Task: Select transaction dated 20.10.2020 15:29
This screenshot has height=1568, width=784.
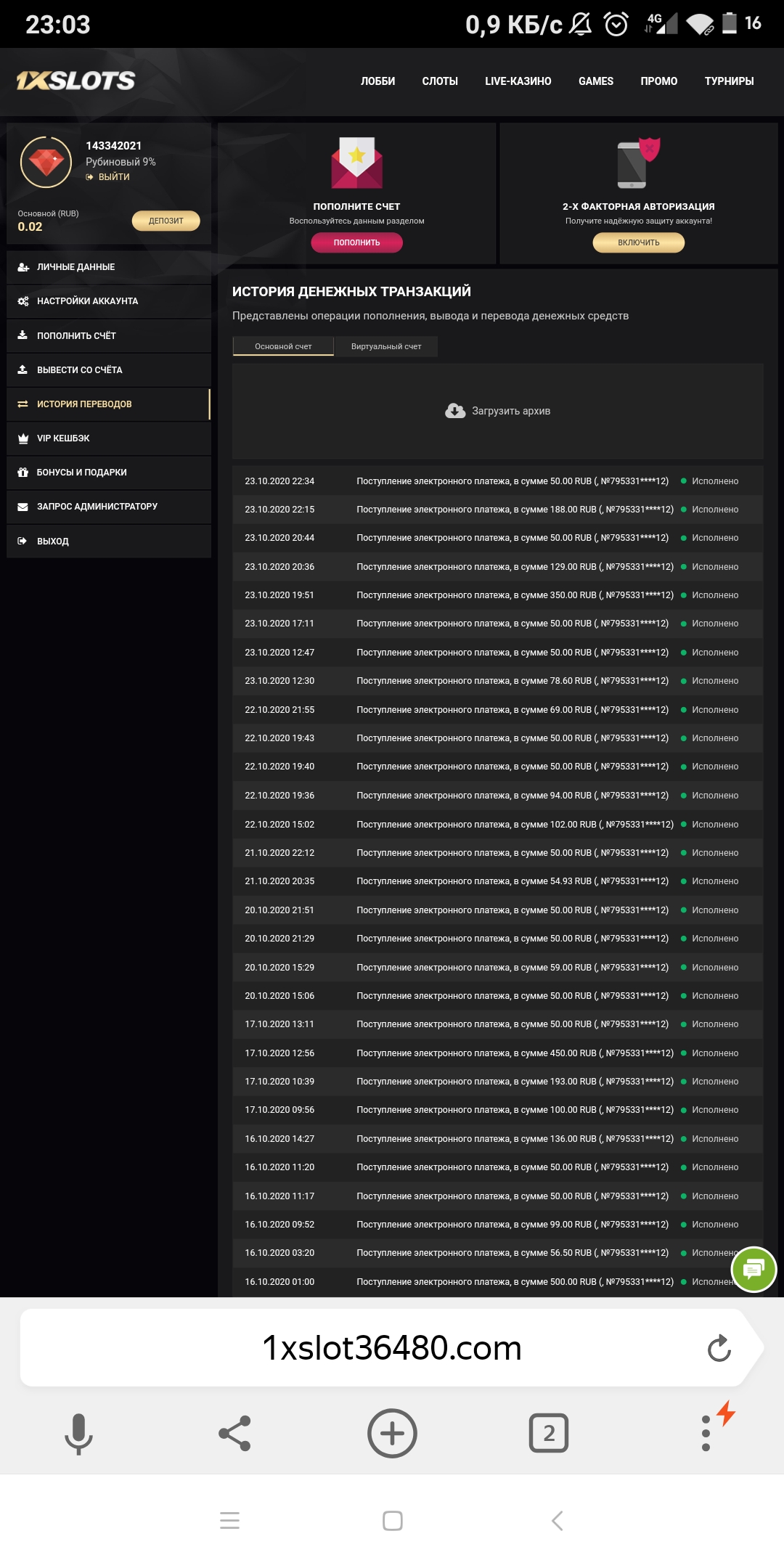Action: pyautogui.click(x=498, y=968)
